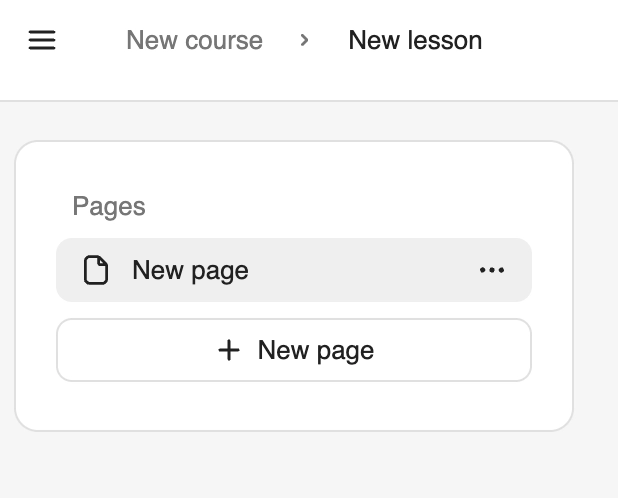This screenshot has height=498, width=618.
Task: Expand the New page row's overflow menu
Action: click(491, 270)
